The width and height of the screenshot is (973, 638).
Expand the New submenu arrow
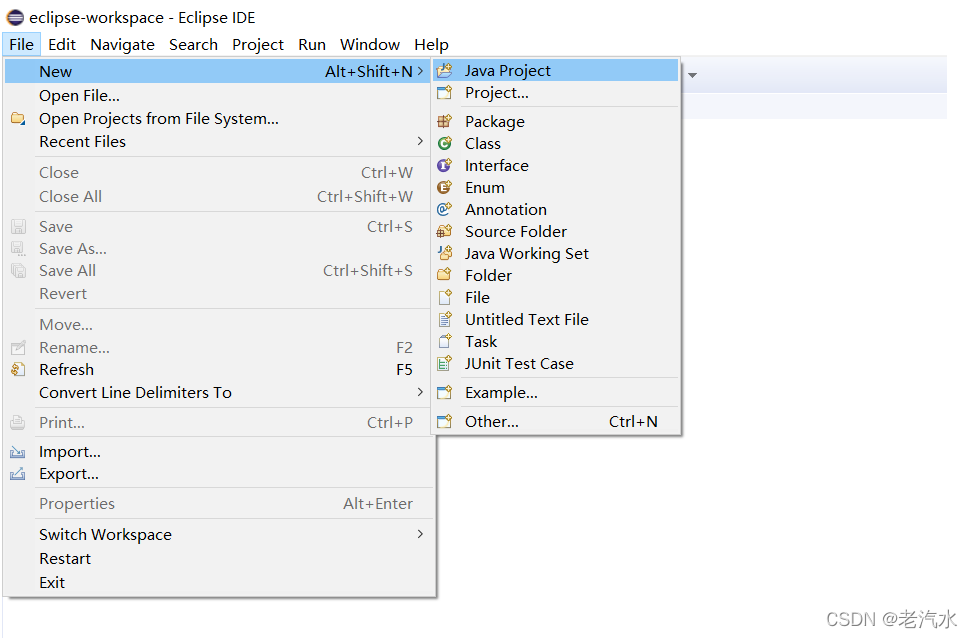(x=420, y=71)
